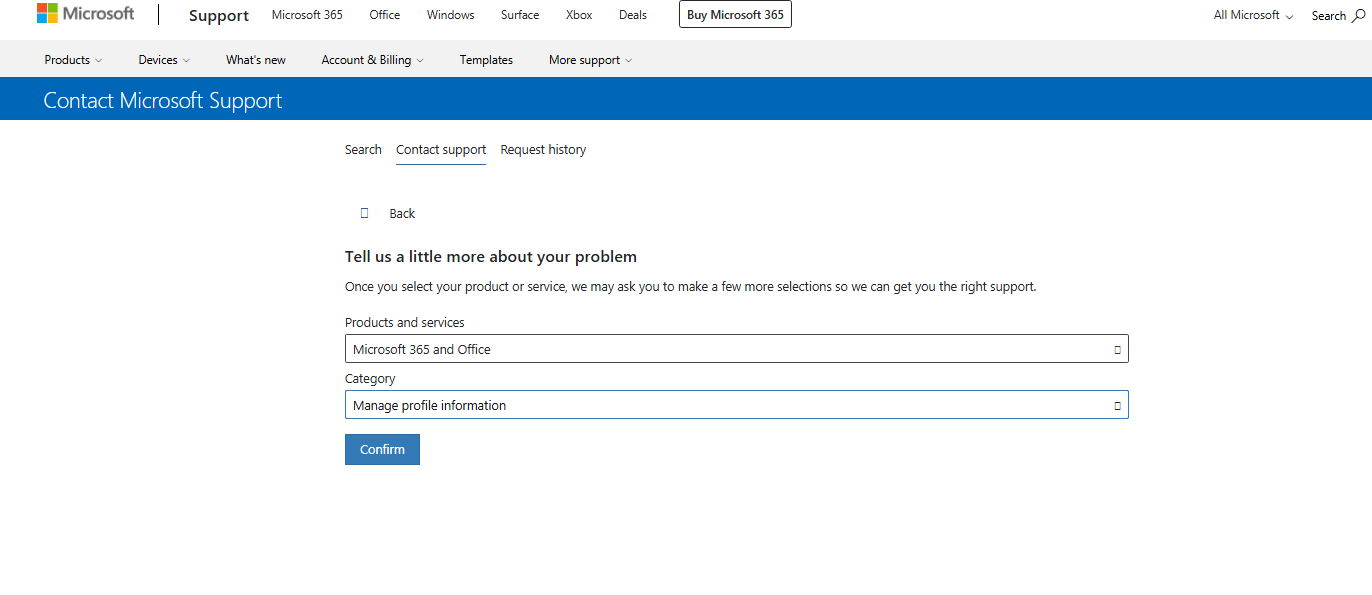Open the Xbox link in header
This screenshot has height=595, width=1372.
click(x=579, y=15)
